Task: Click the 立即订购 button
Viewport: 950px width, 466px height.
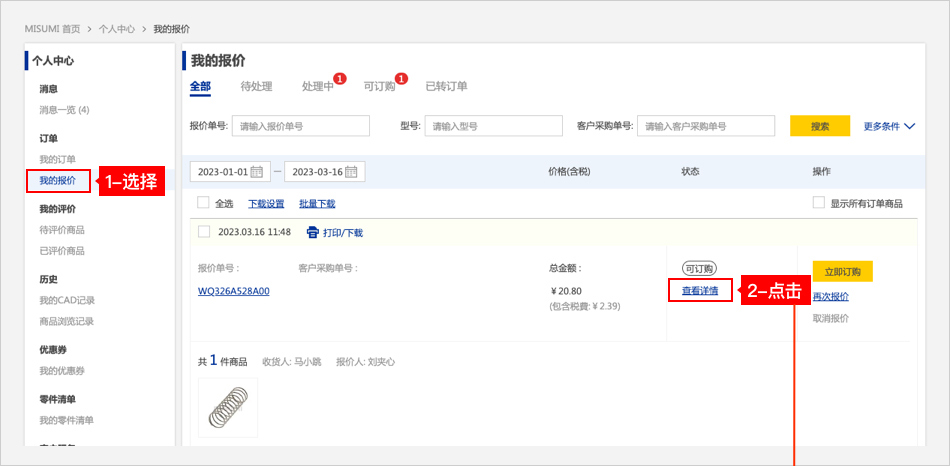Action: pos(842,272)
